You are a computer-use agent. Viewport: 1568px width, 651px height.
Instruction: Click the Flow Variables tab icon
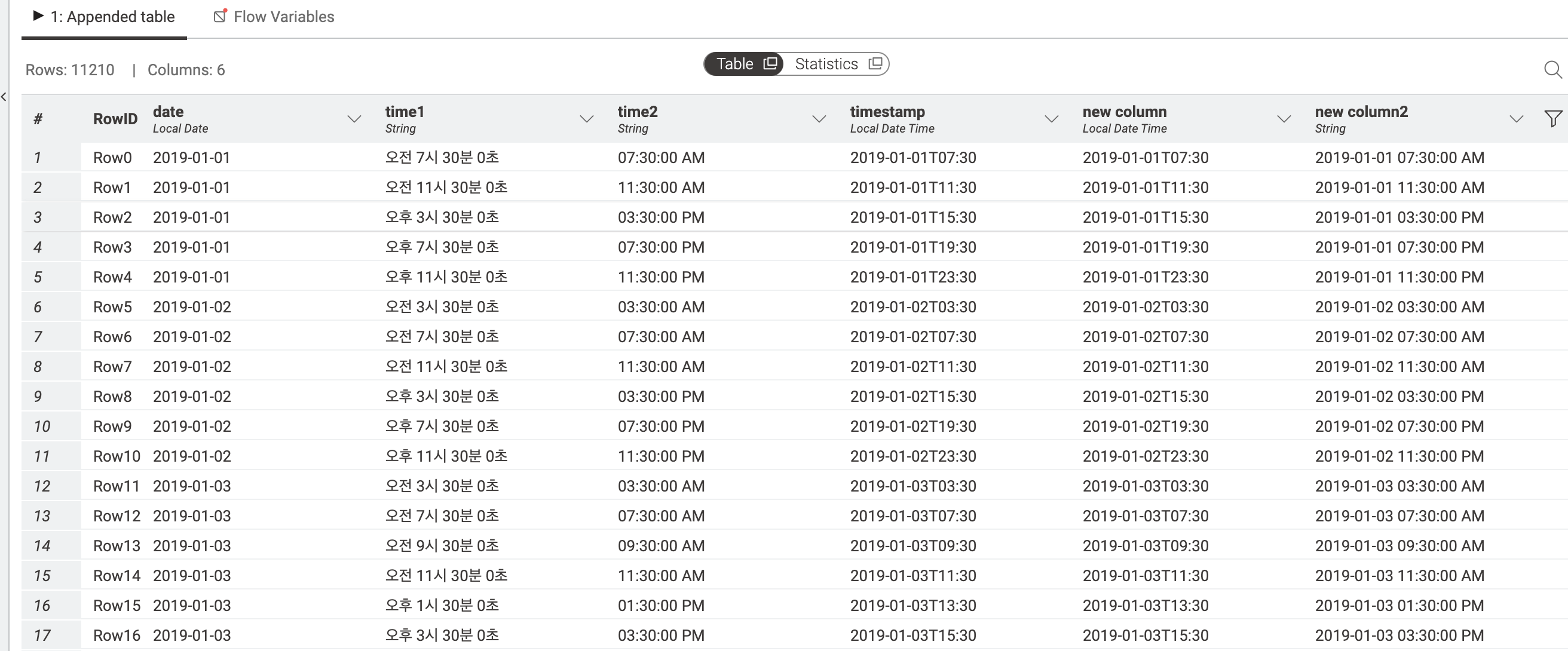point(220,17)
